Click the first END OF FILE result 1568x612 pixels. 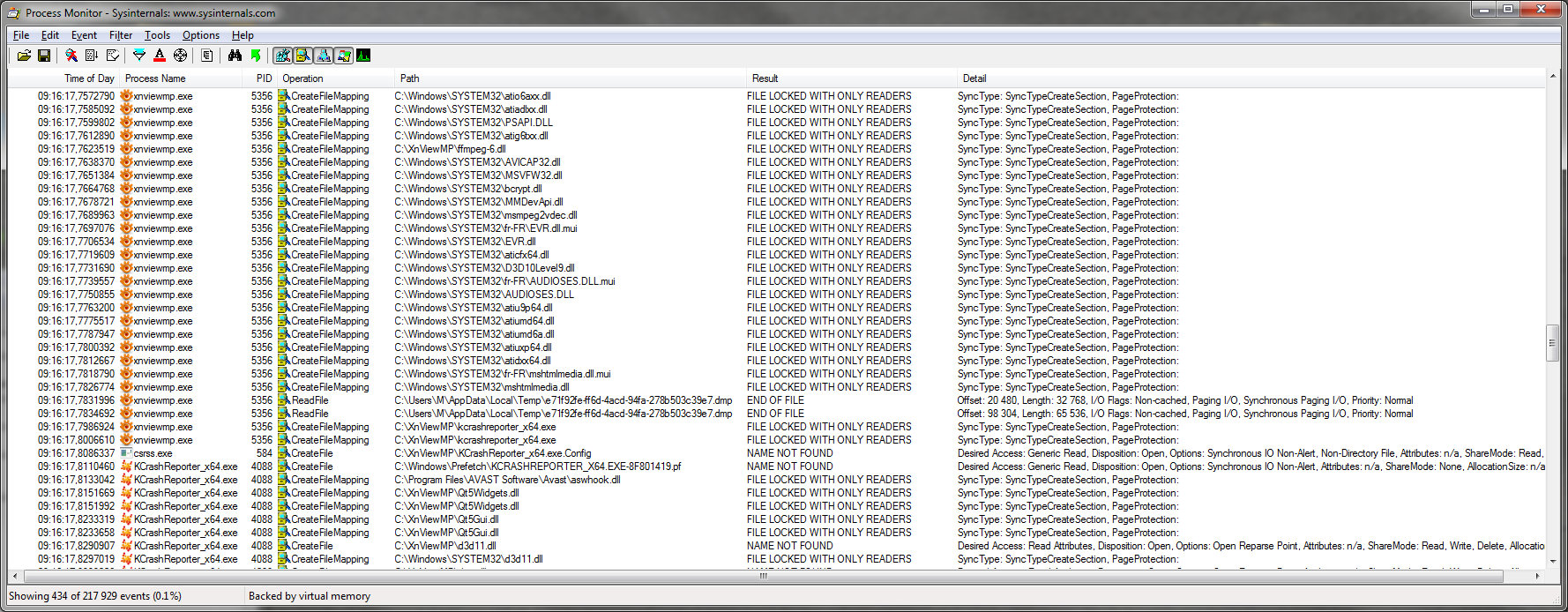[x=775, y=400]
